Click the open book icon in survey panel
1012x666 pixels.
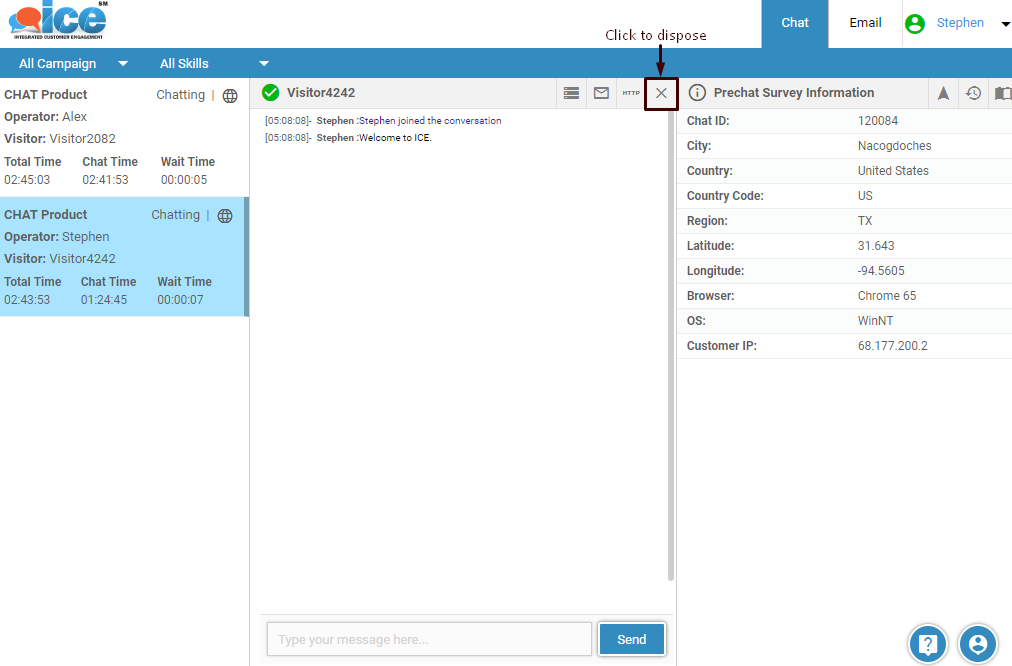tap(1002, 93)
